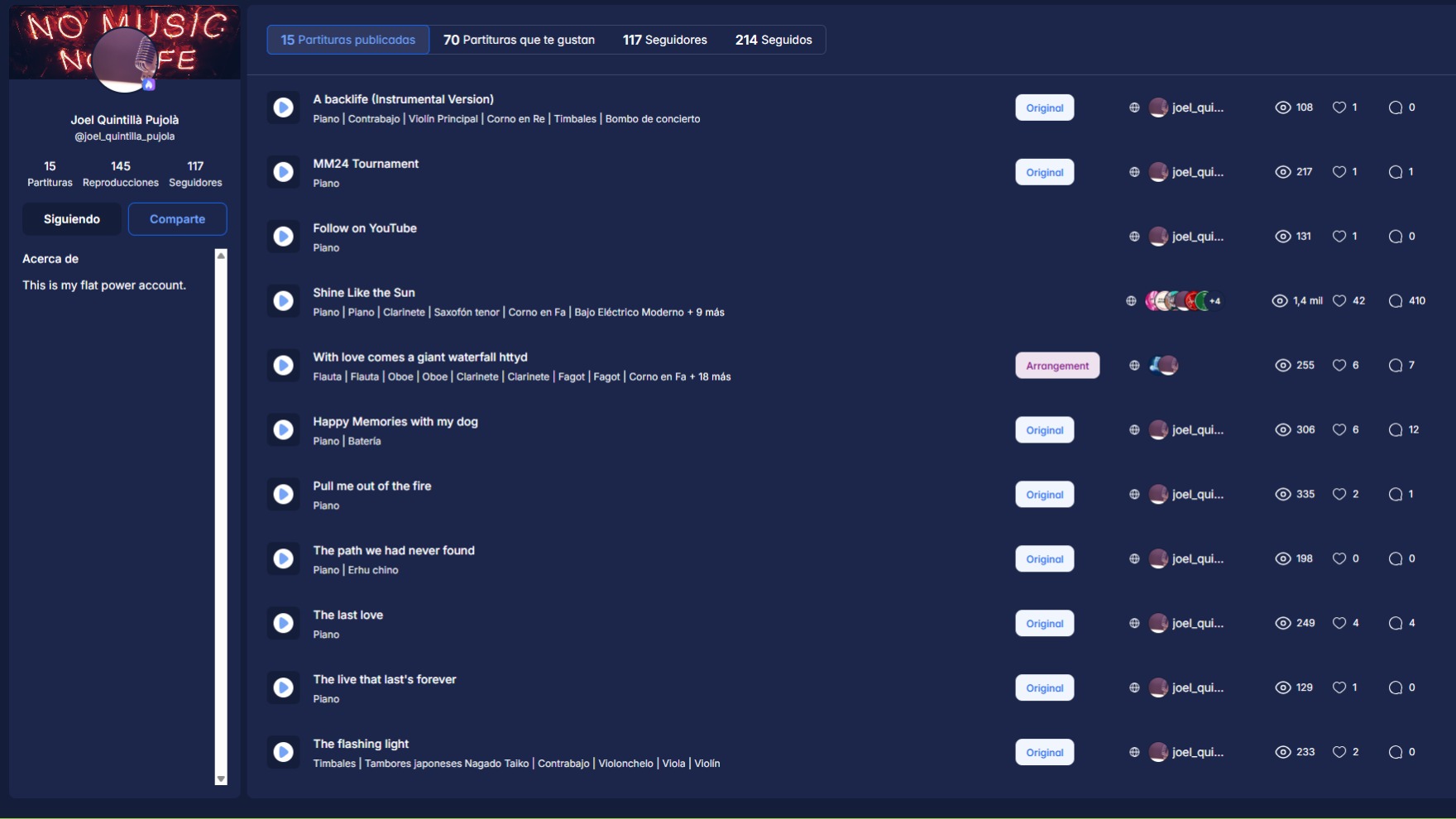Screen dimensions: 1456x819
Task: Click author avatar on 'Pull me out of the fire'
Action: 1158,495
